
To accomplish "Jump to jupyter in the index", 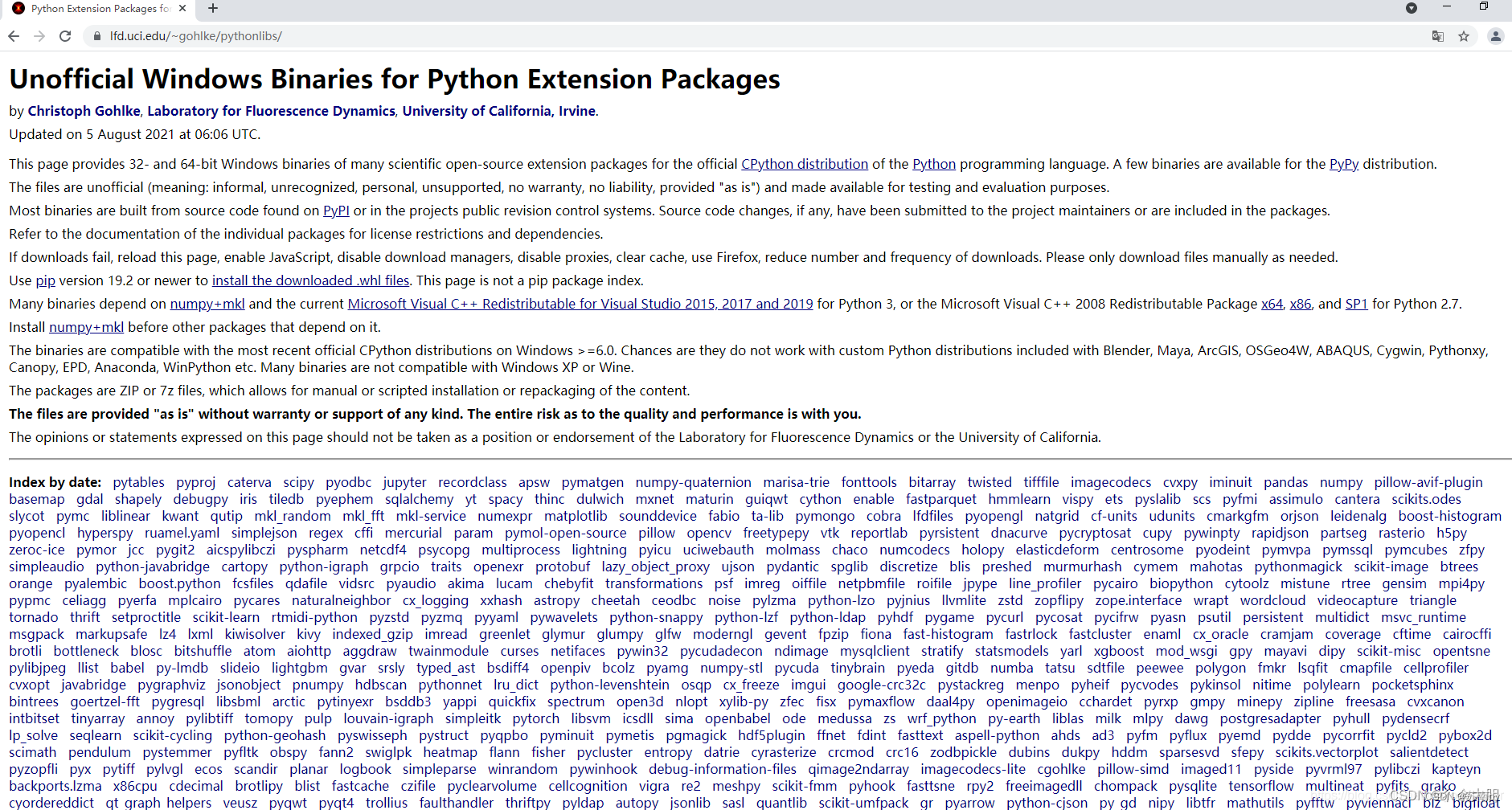I will pyautogui.click(x=404, y=482).
